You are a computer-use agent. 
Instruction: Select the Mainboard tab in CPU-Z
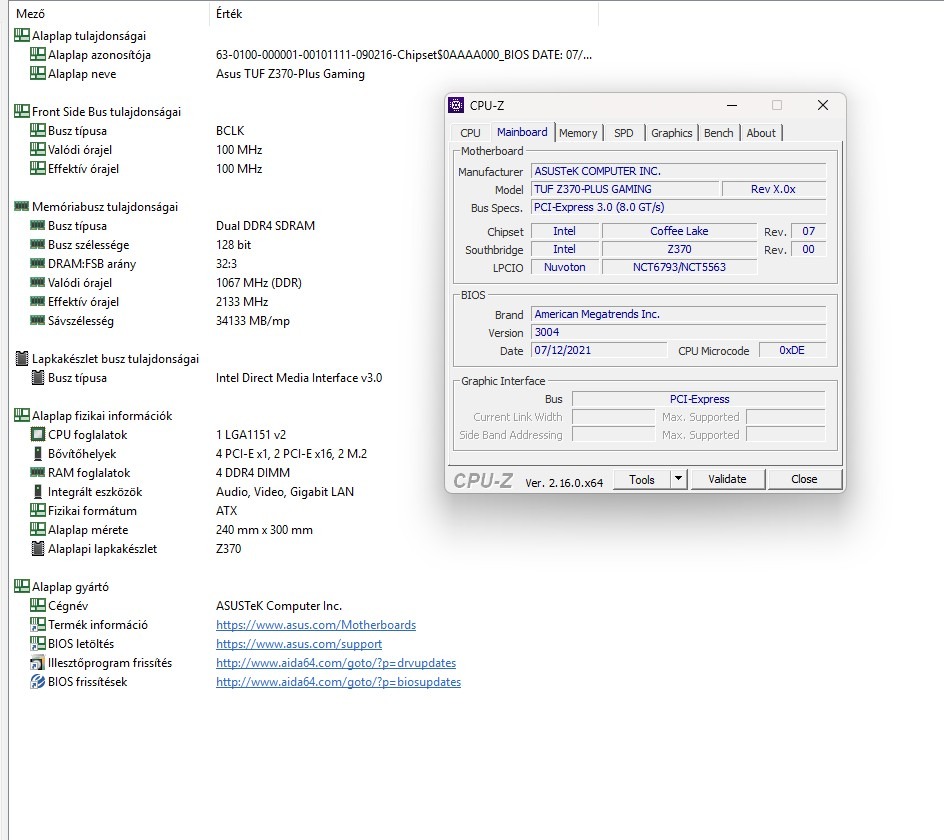click(522, 132)
